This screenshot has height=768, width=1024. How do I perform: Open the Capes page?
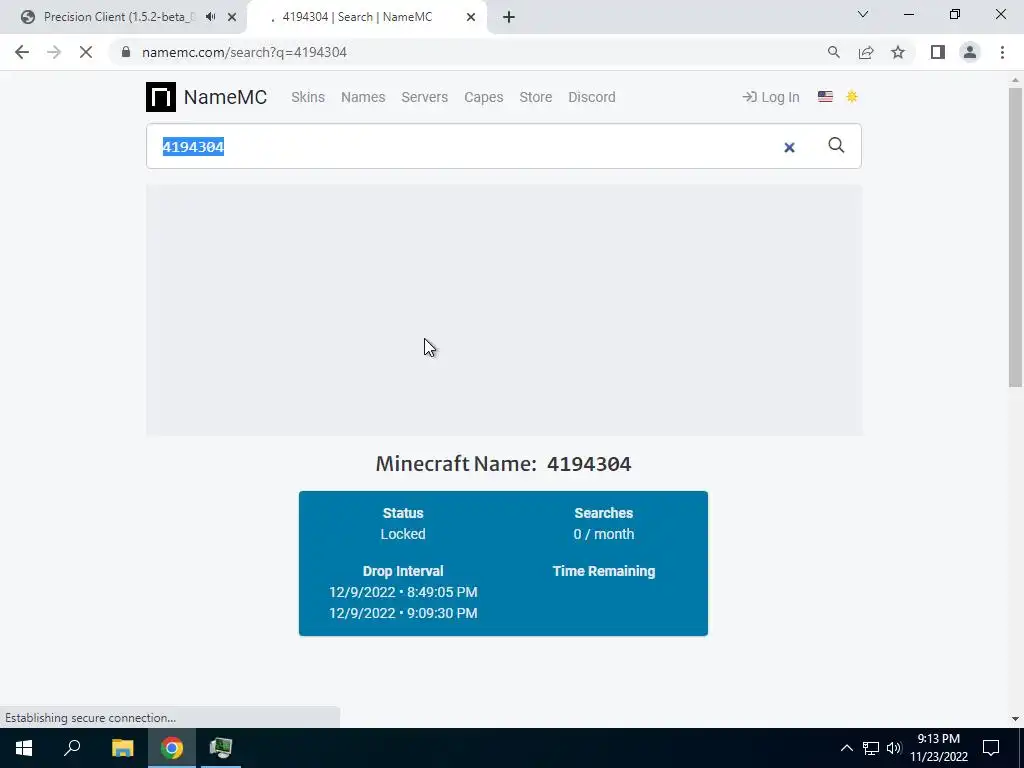tap(483, 97)
